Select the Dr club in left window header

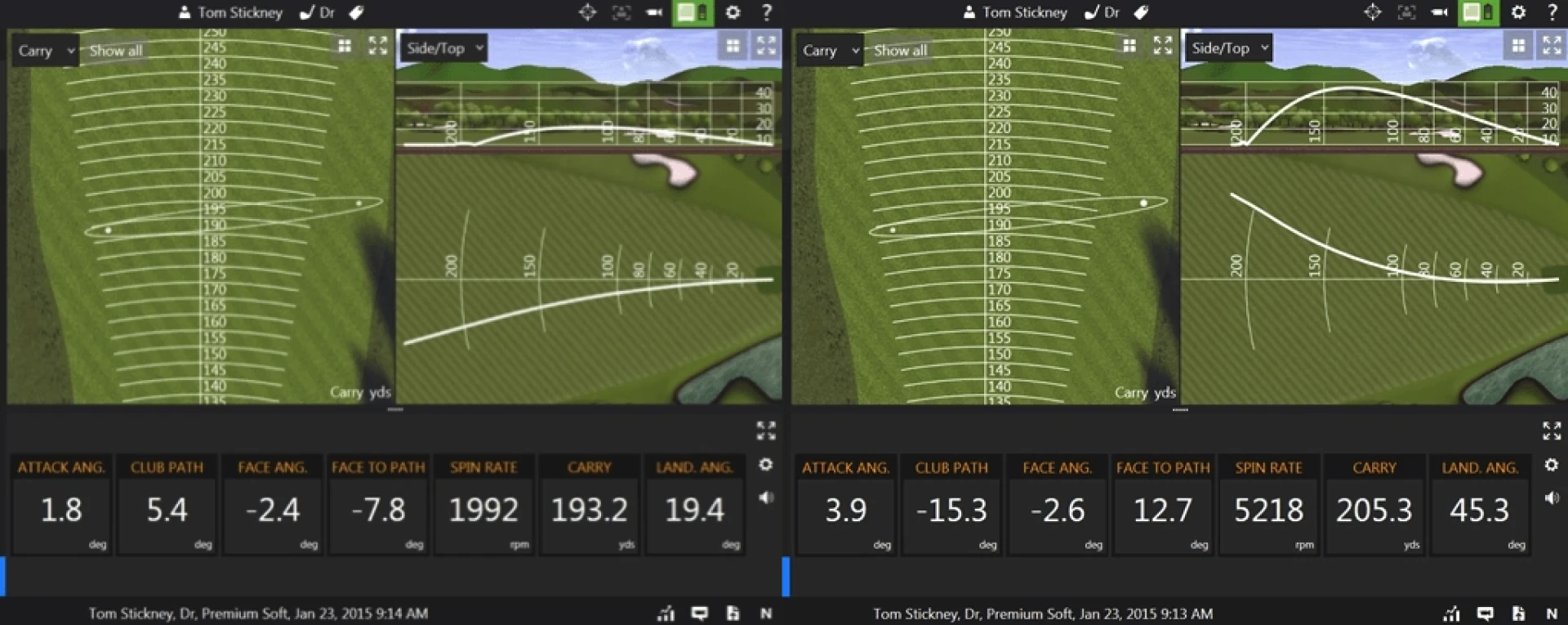[x=318, y=12]
